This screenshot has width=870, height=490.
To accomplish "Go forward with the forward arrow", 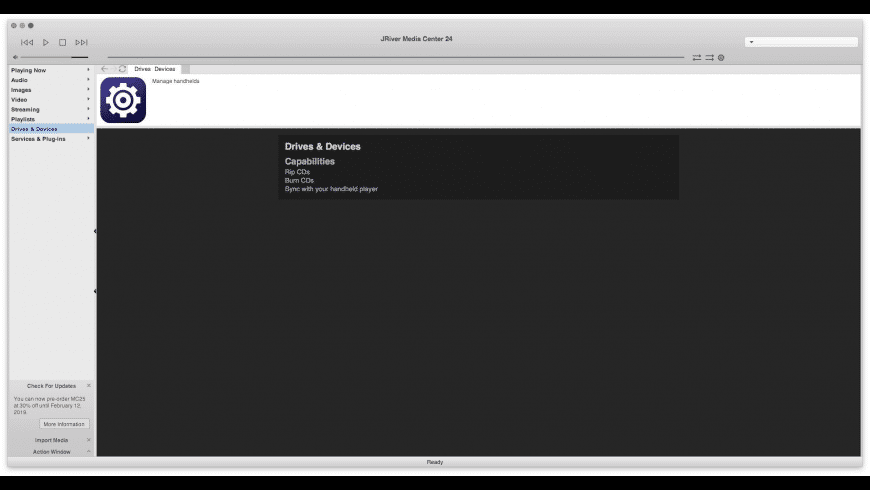I will [114, 69].
